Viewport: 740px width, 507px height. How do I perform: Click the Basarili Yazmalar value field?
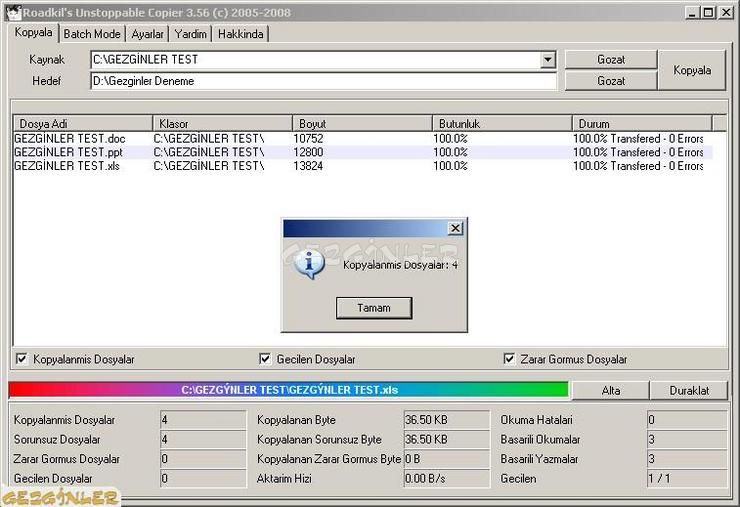[x=687, y=458]
